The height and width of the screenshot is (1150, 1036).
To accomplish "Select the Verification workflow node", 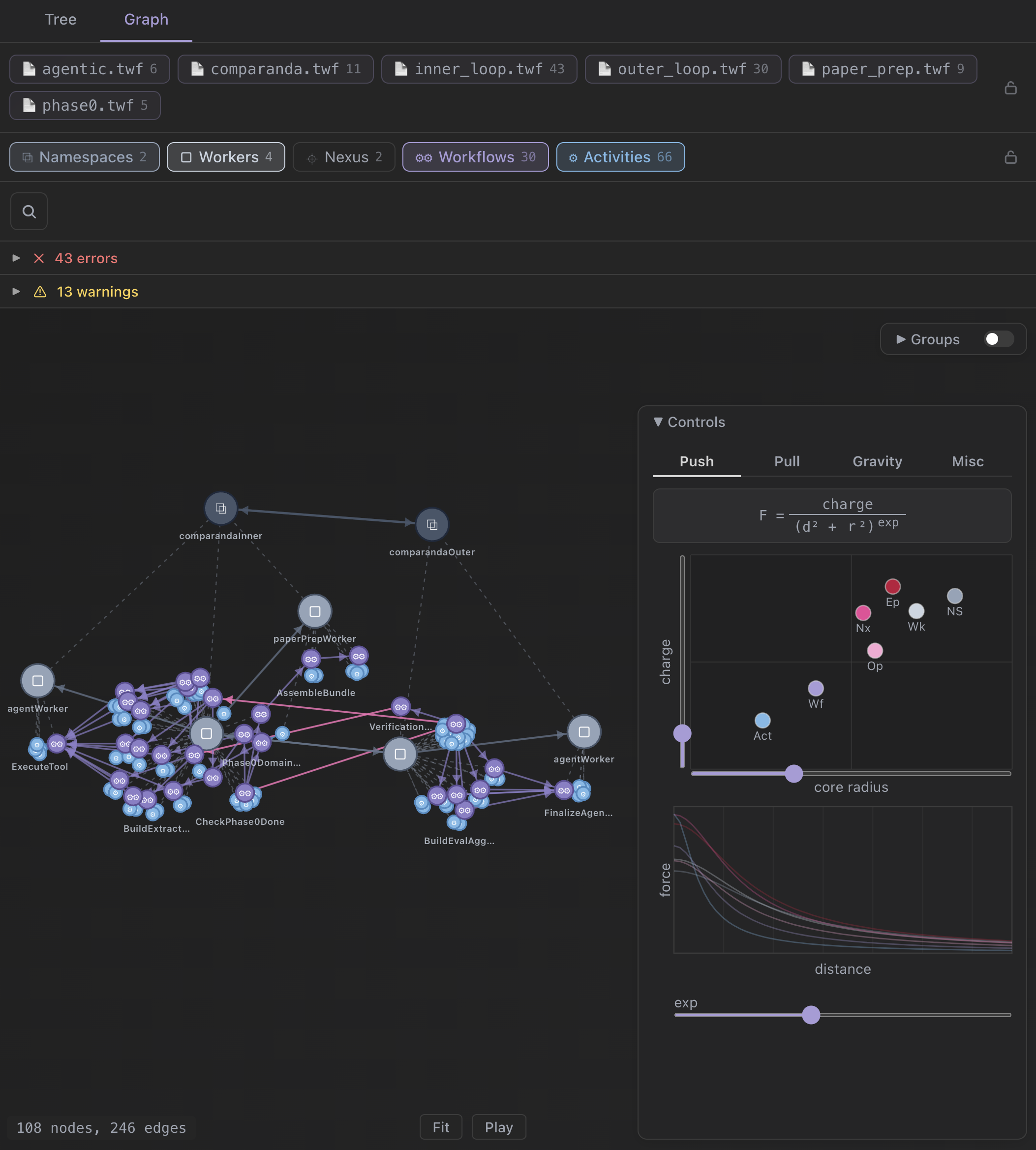I will click(x=401, y=707).
